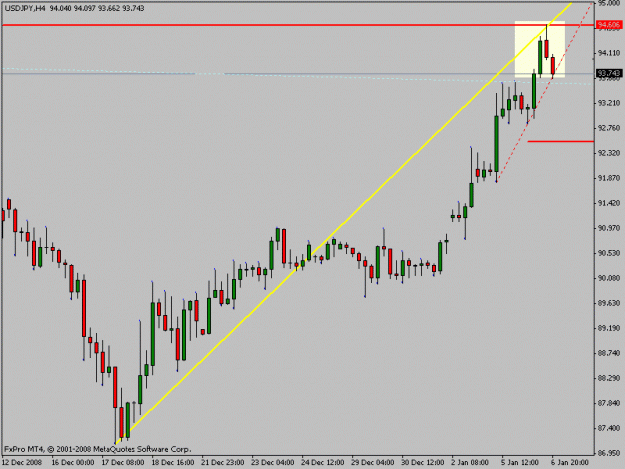Click the 91.420 price axis value

click(609, 203)
